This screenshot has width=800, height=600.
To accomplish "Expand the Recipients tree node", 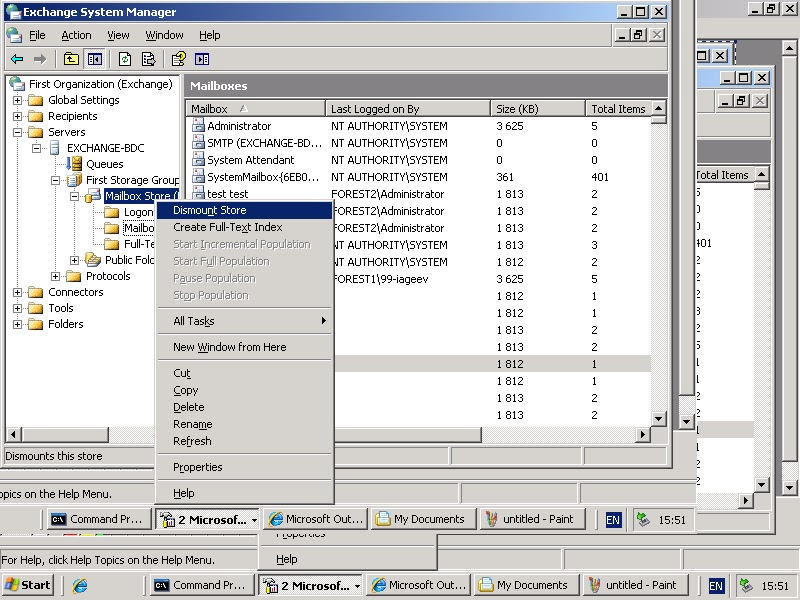I will pos(17,116).
